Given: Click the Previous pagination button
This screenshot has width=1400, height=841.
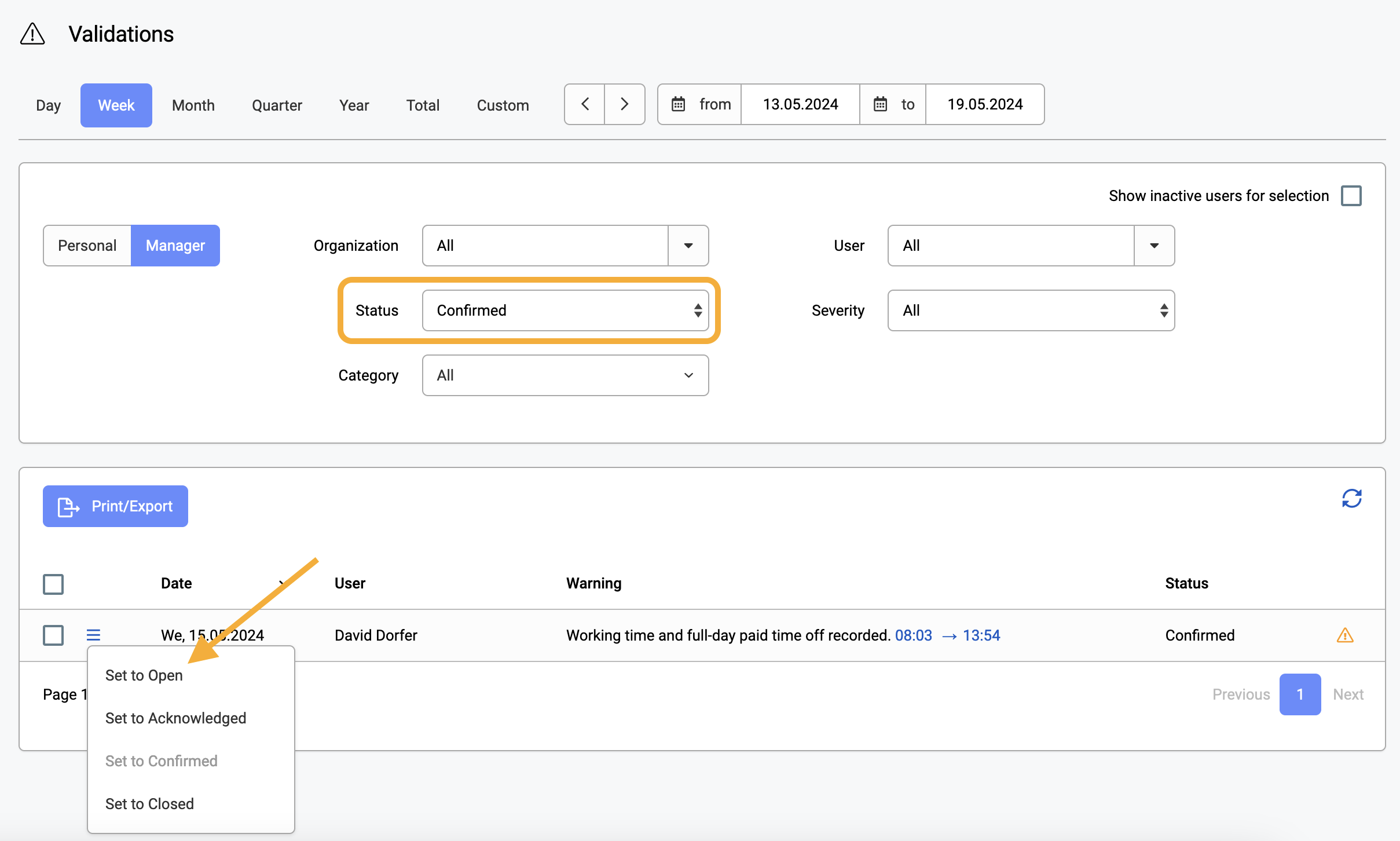Looking at the screenshot, I should (1241, 694).
